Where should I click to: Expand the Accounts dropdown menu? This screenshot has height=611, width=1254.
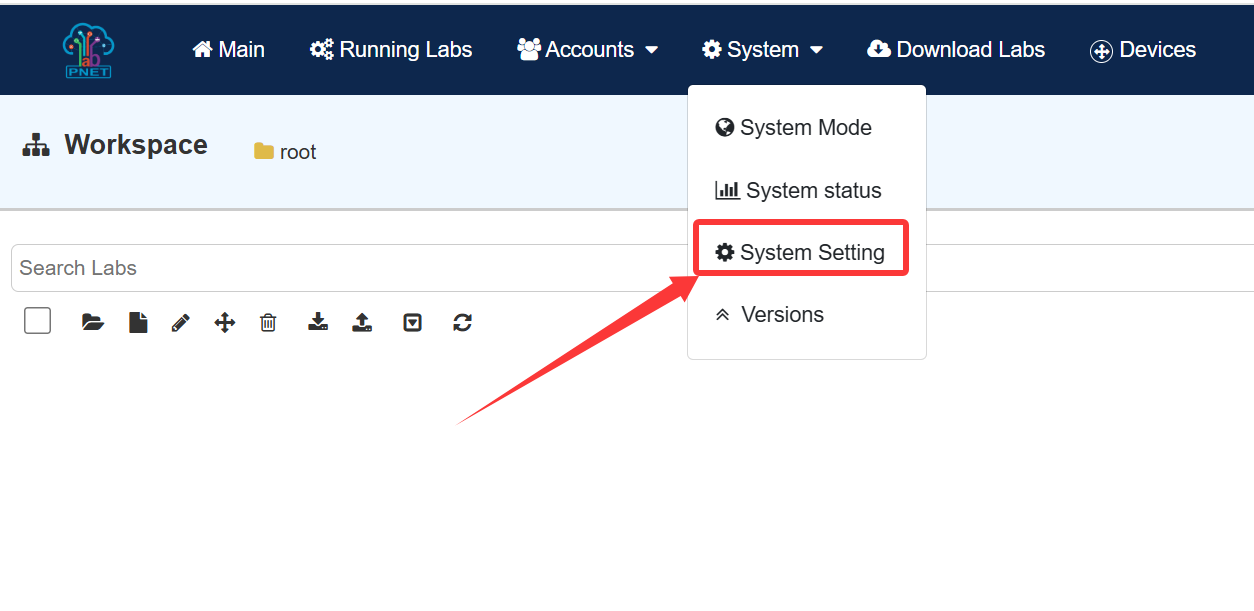pos(587,50)
